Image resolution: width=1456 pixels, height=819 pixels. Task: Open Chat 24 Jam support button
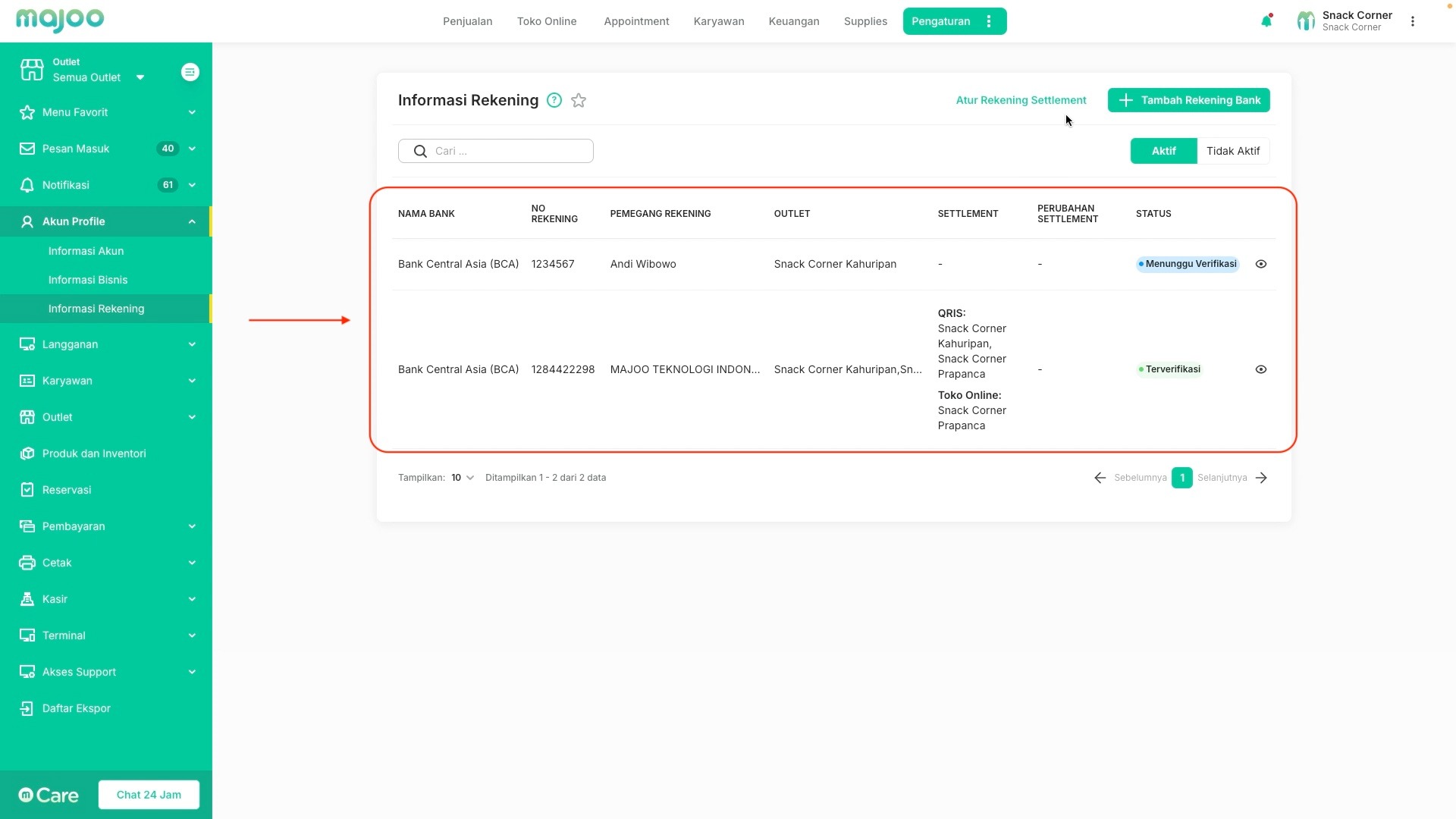click(x=149, y=795)
